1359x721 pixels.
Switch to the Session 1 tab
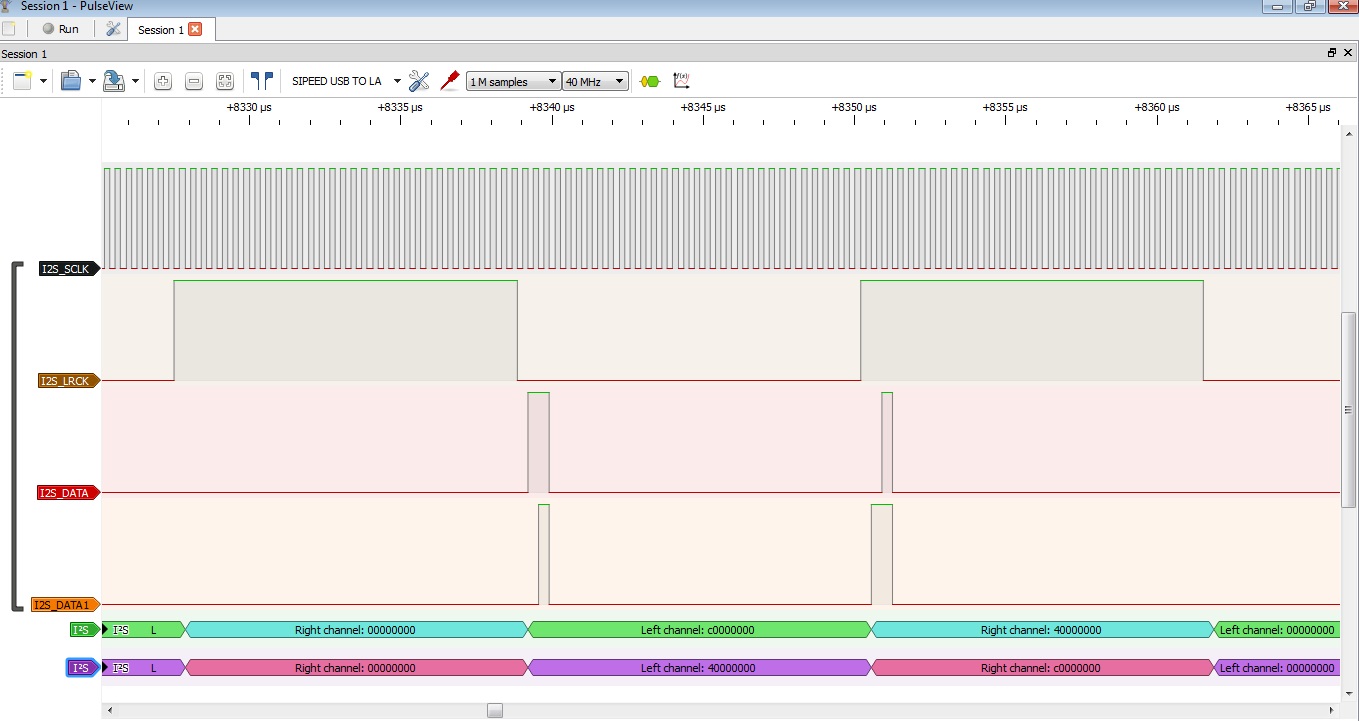pyautogui.click(x=160, y=30)
